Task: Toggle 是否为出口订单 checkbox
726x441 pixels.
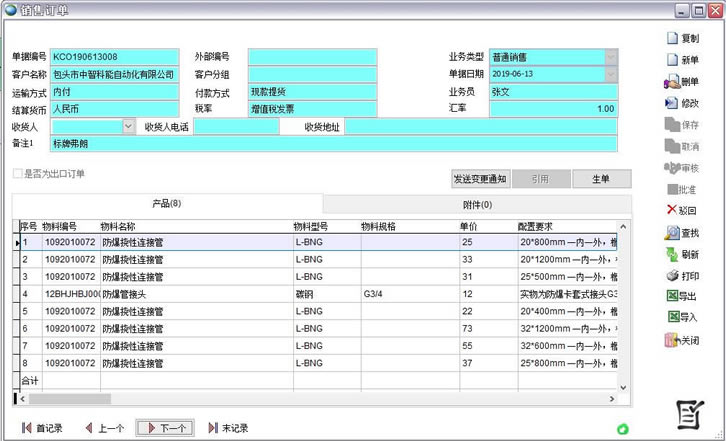Action: tap(18, 174)
